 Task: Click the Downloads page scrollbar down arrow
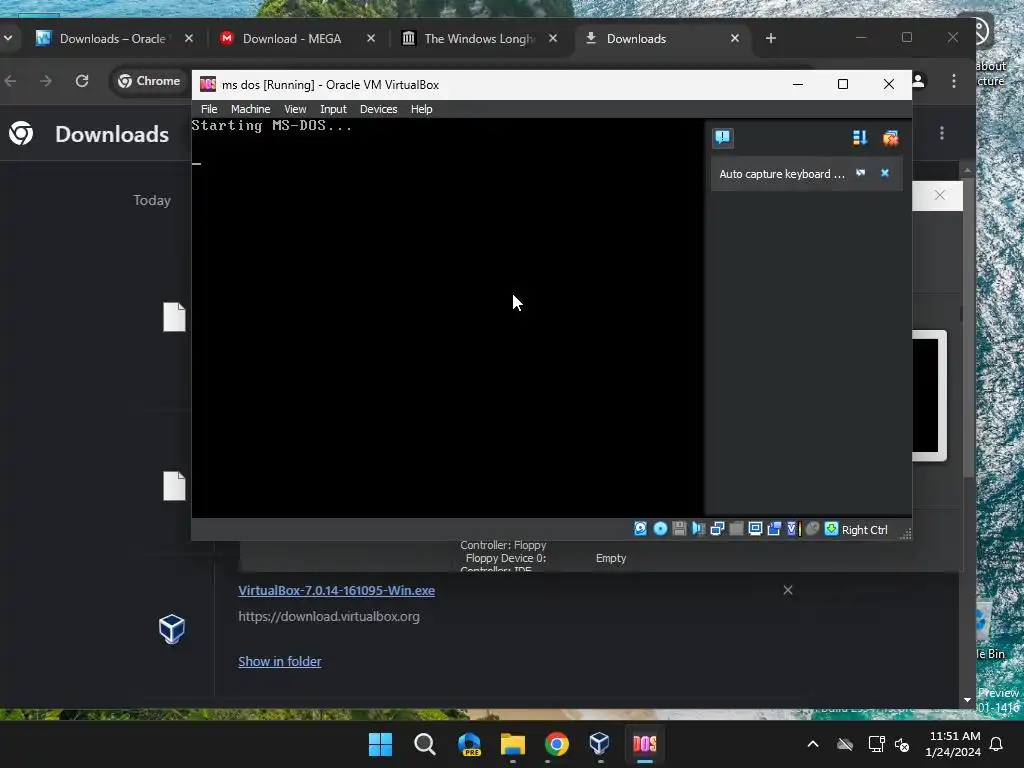tap(967, 699)
